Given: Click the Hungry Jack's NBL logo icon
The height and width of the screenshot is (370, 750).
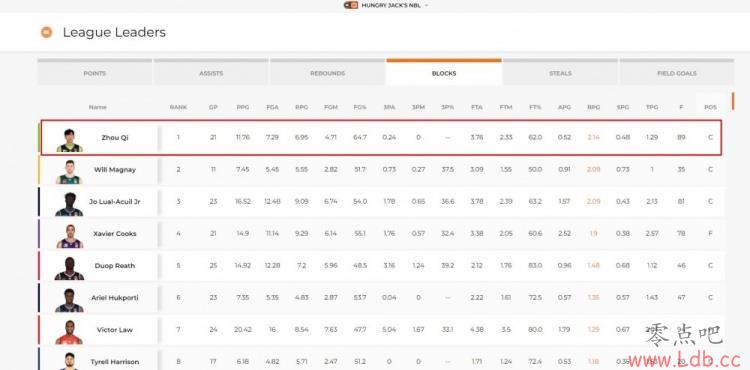Looking at the screenshot, I should (x=351, y=5).
